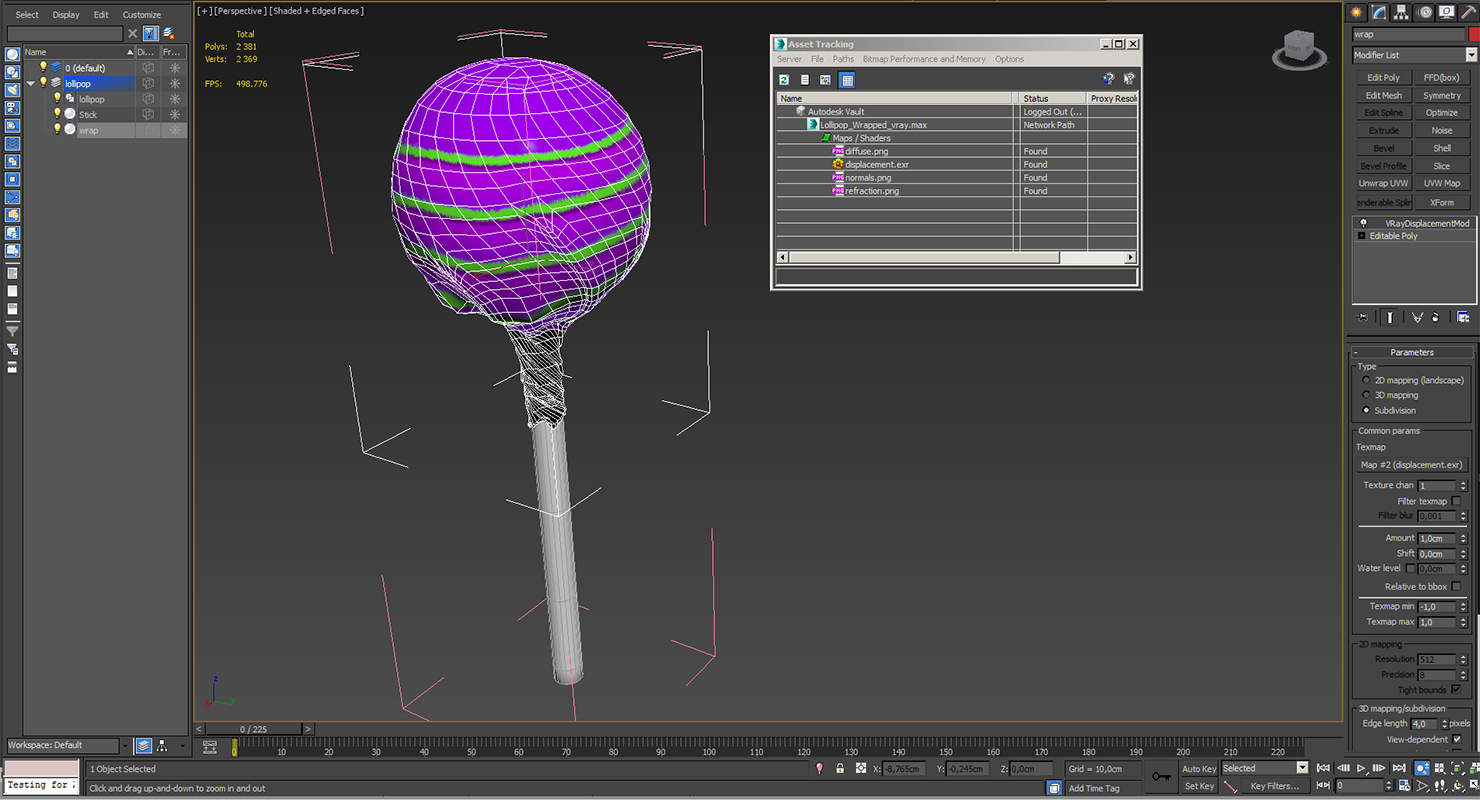Screen dimensions: 1480x800
Task: Open the Utilities hammer tab
Action: [1470, 12]
